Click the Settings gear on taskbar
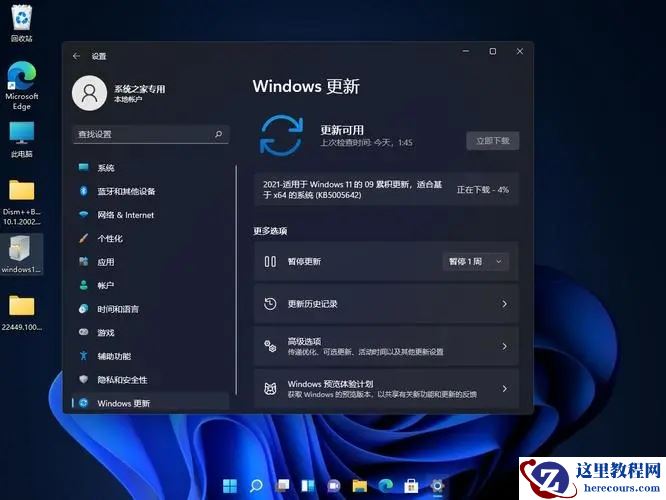 click(x=437, y=486)
